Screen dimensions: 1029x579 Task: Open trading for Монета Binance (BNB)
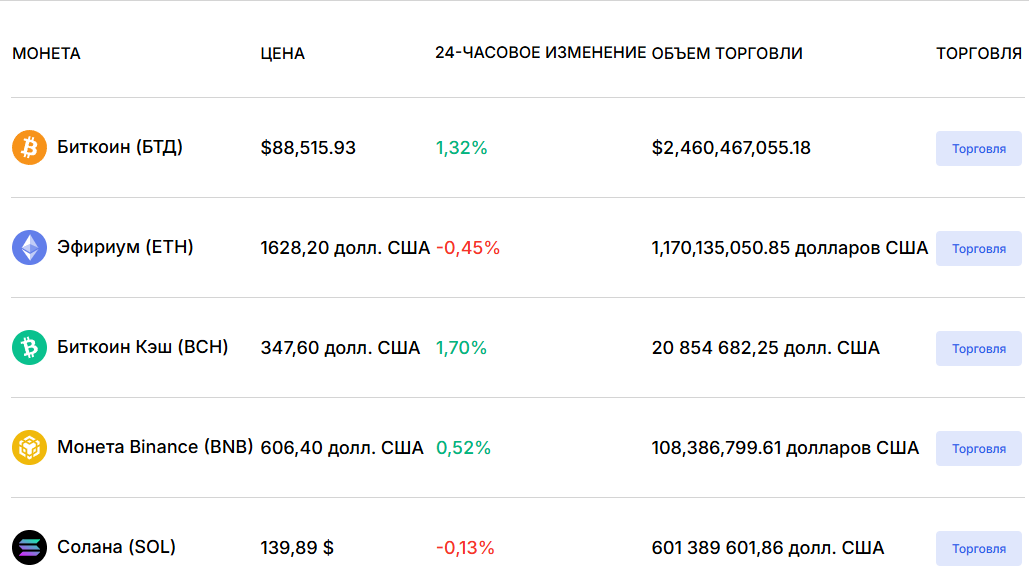tap(978, 448)
